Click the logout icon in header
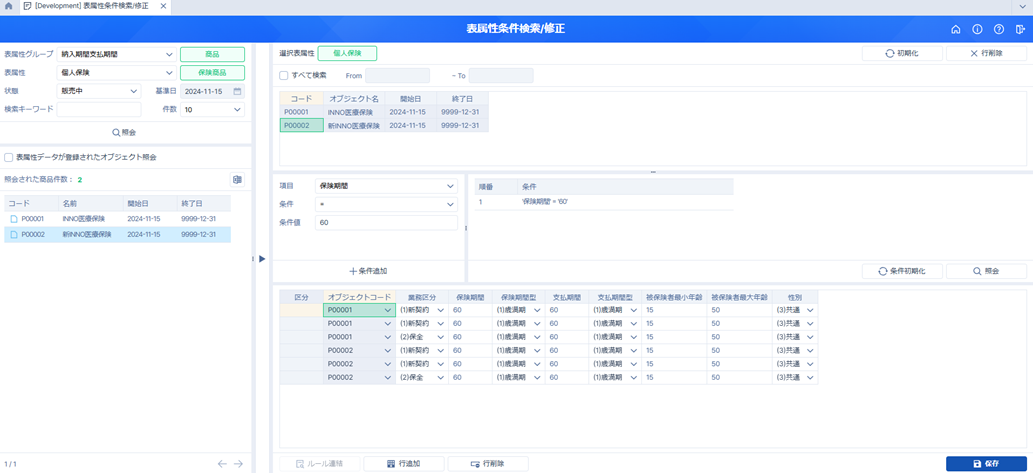Viewport: 1033px width, 473px height. pos(1020,30)
